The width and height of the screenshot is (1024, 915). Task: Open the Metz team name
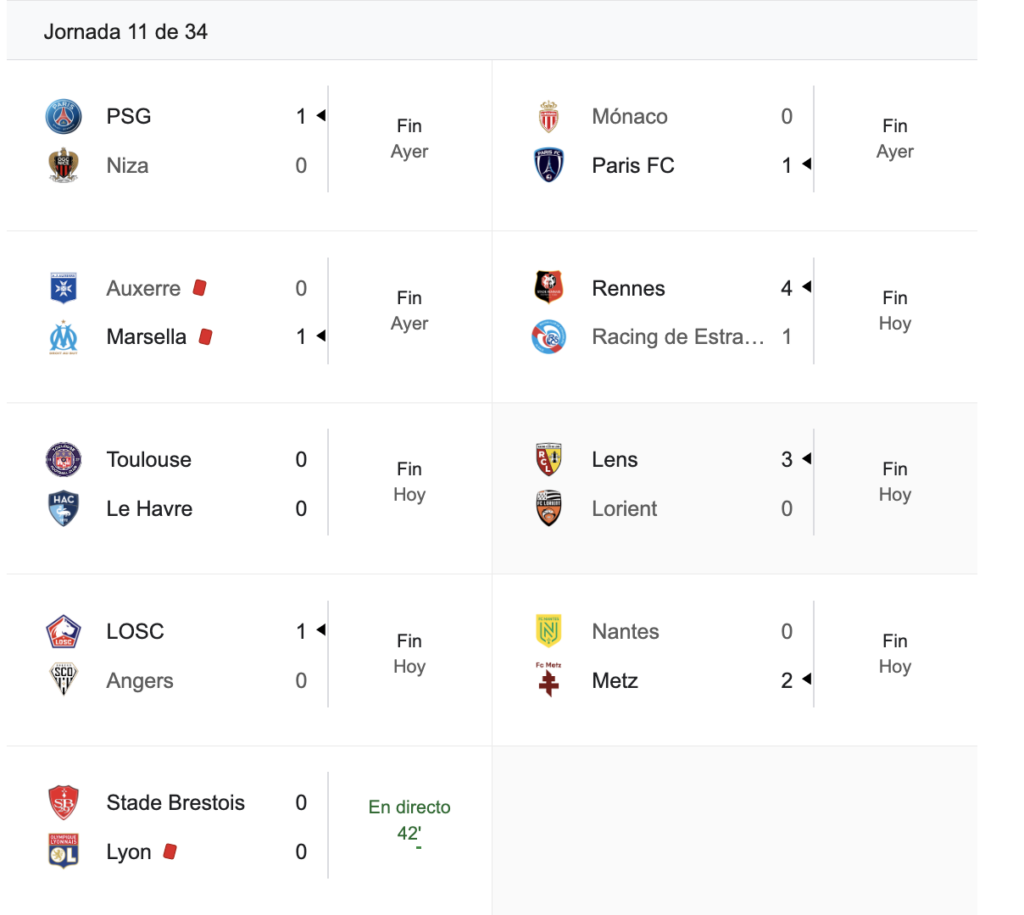click(x=615, y=681)
